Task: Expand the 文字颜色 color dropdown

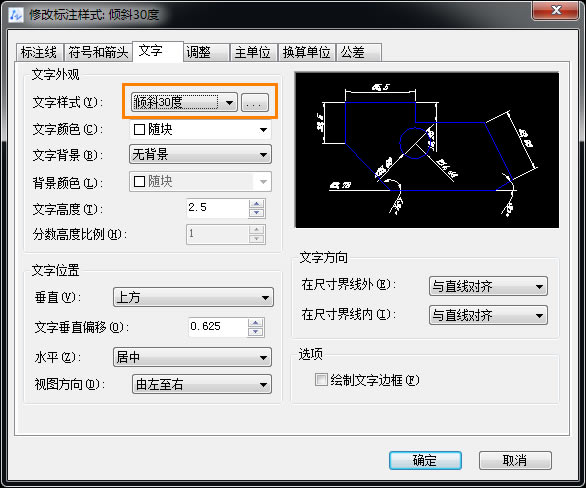Action: tap(200, 130)
